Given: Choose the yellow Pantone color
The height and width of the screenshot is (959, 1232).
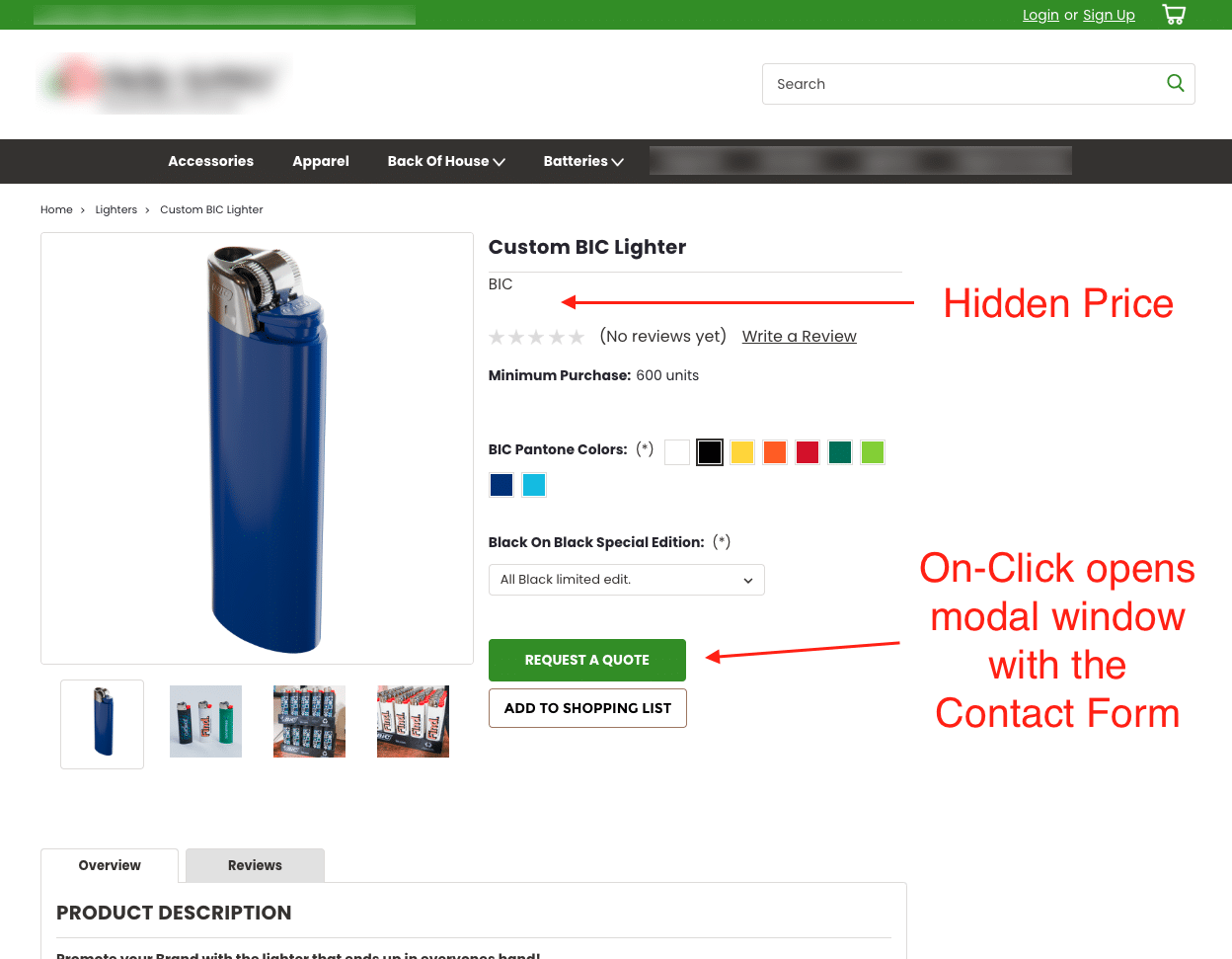Looking at the screenshot, I should [742, 452].
